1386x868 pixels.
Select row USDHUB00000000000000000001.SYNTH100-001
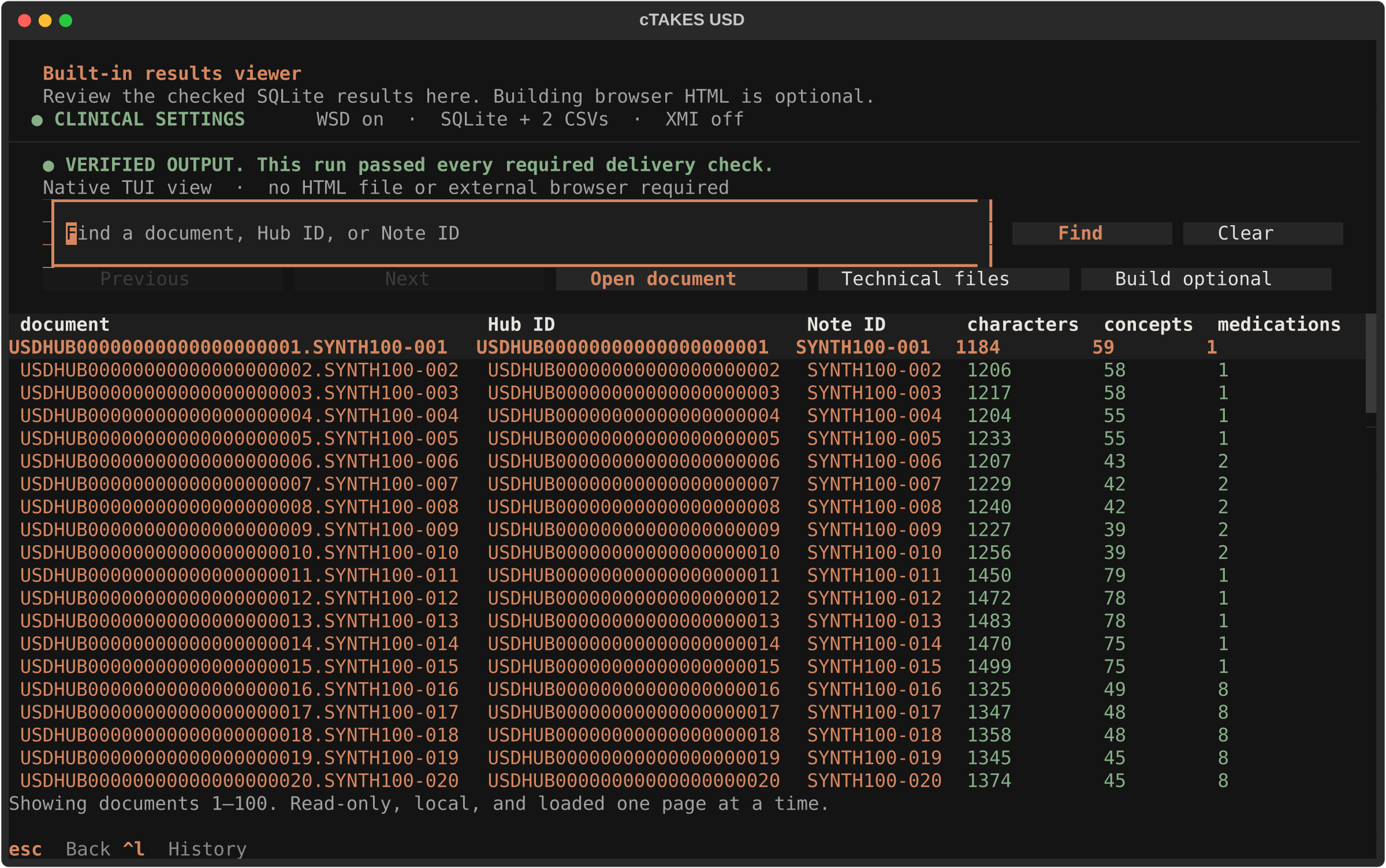click(687, 347)
